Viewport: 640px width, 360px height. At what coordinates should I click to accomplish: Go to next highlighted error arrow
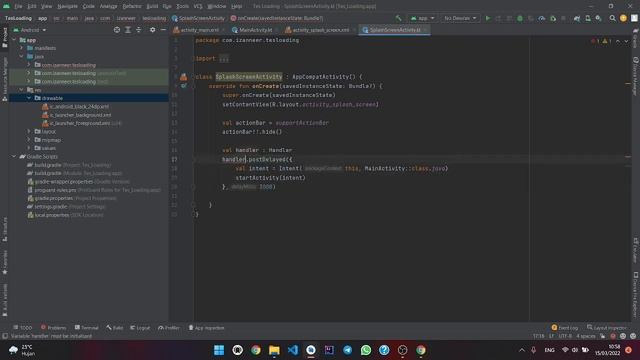coord(626,41)
